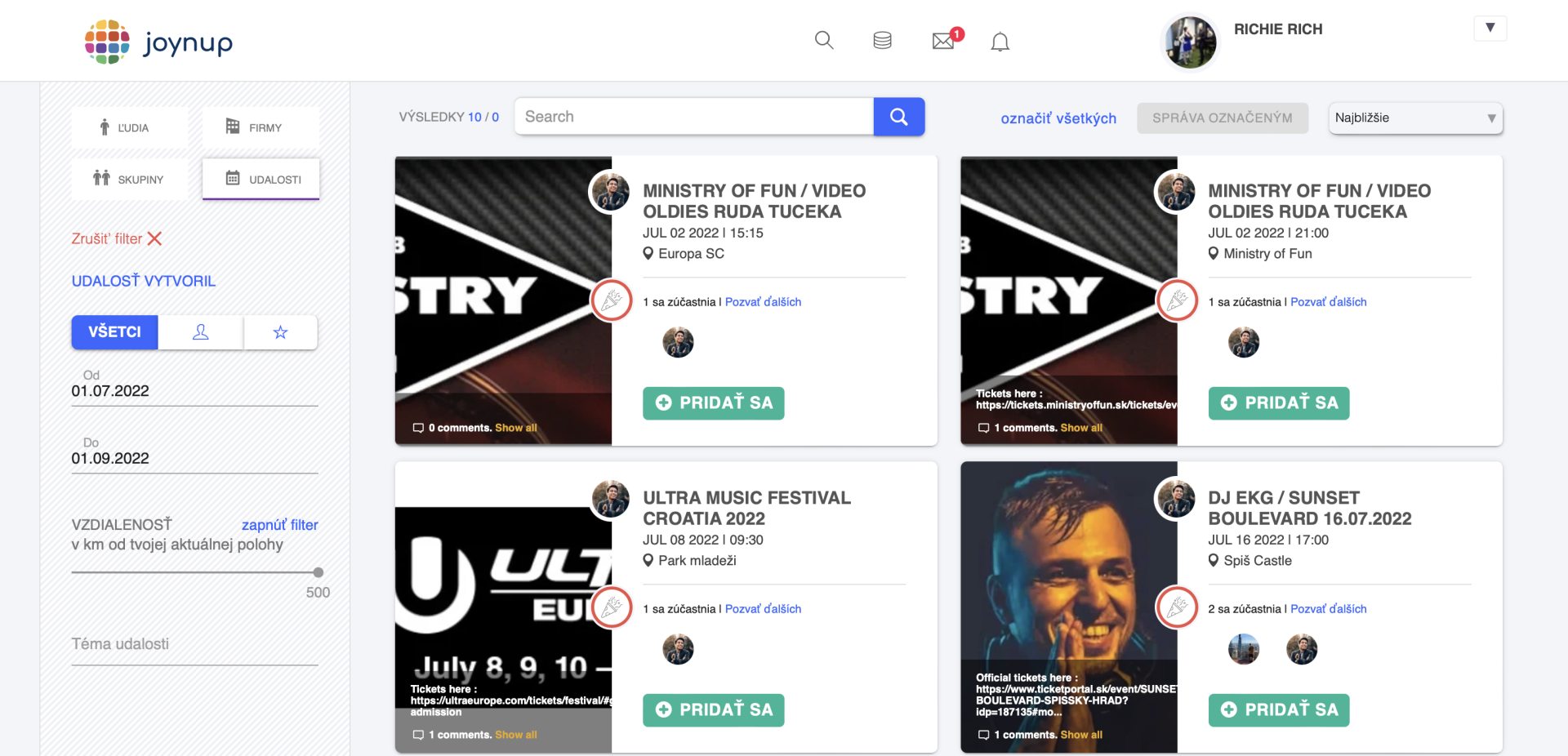Click the Search input field
The height and width of the screenshot is (756, 1568).
(x=694, y=117)
